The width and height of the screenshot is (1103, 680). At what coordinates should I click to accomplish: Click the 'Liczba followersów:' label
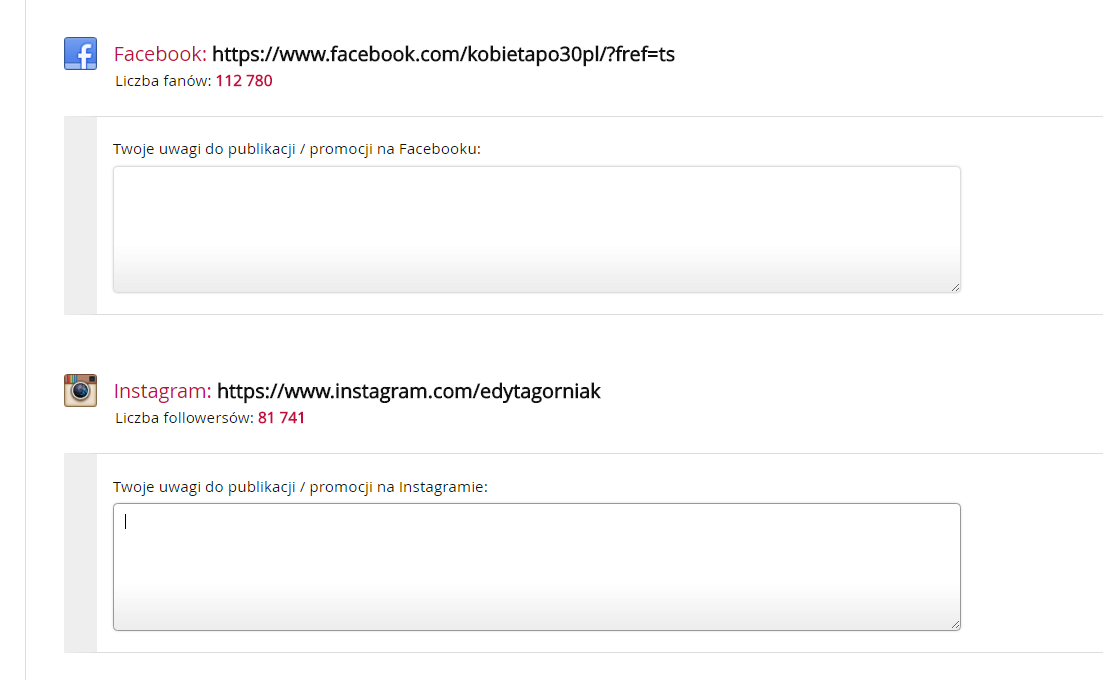(x=184, y=418)
